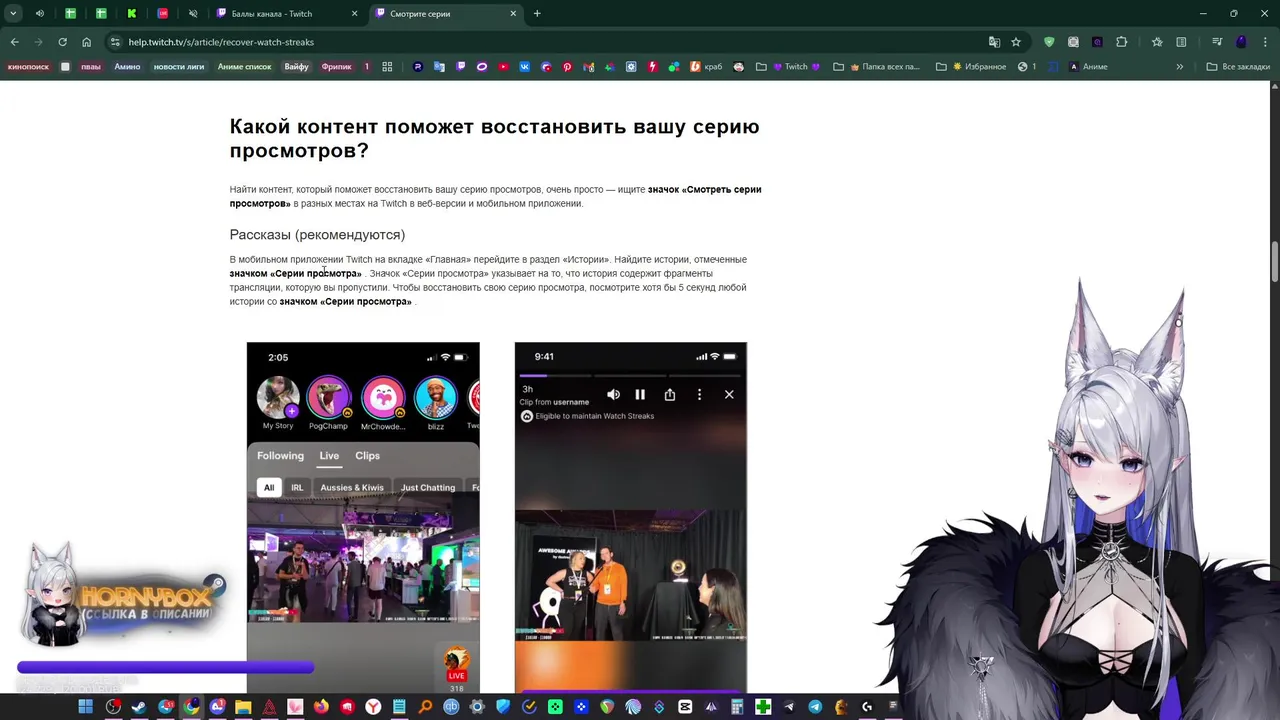Click the story progress bar at top

630,376
